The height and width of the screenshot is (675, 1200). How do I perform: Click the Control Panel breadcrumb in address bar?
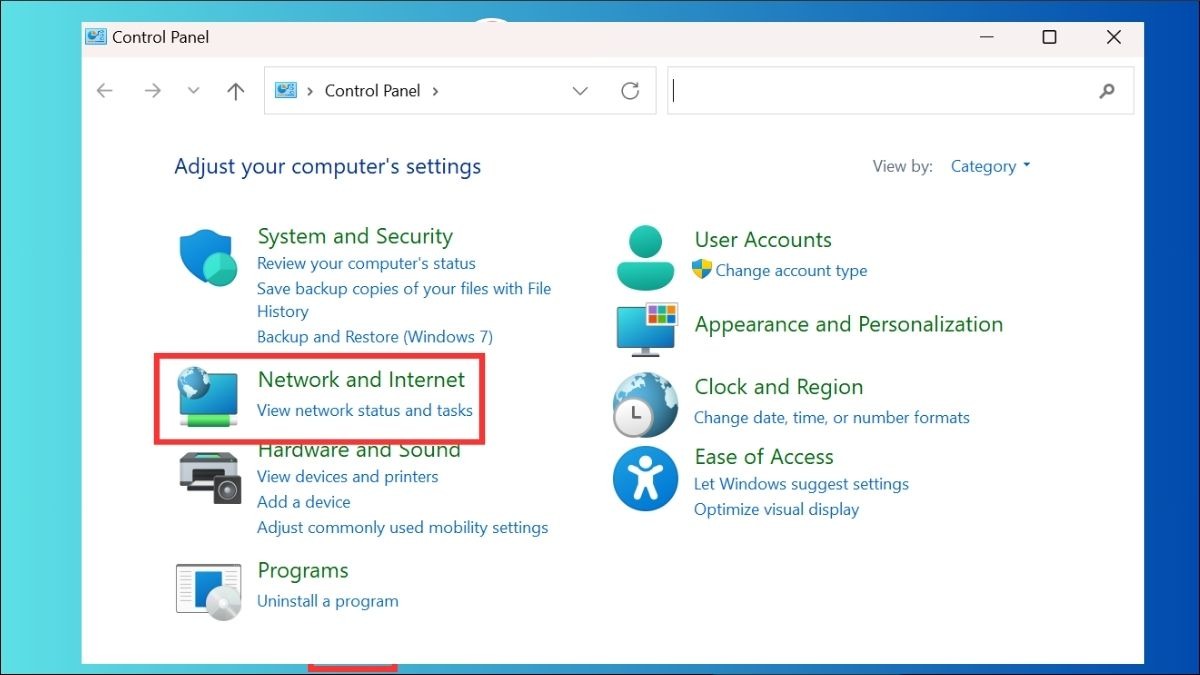tap(373, 91)
